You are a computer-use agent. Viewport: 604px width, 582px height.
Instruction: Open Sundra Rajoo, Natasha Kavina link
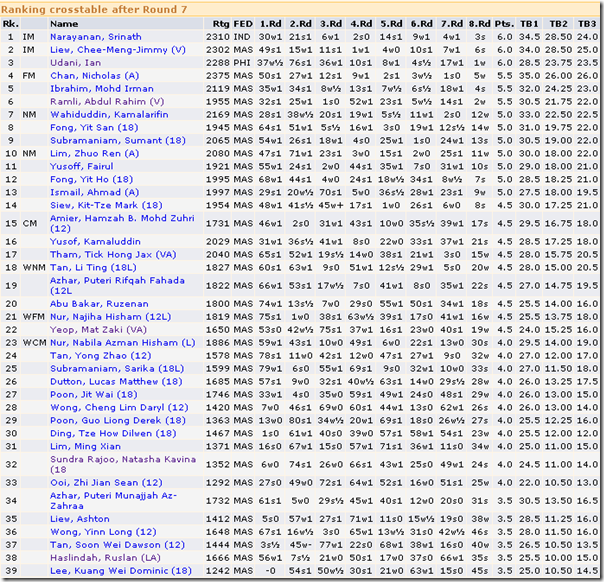tap(123, 465)
